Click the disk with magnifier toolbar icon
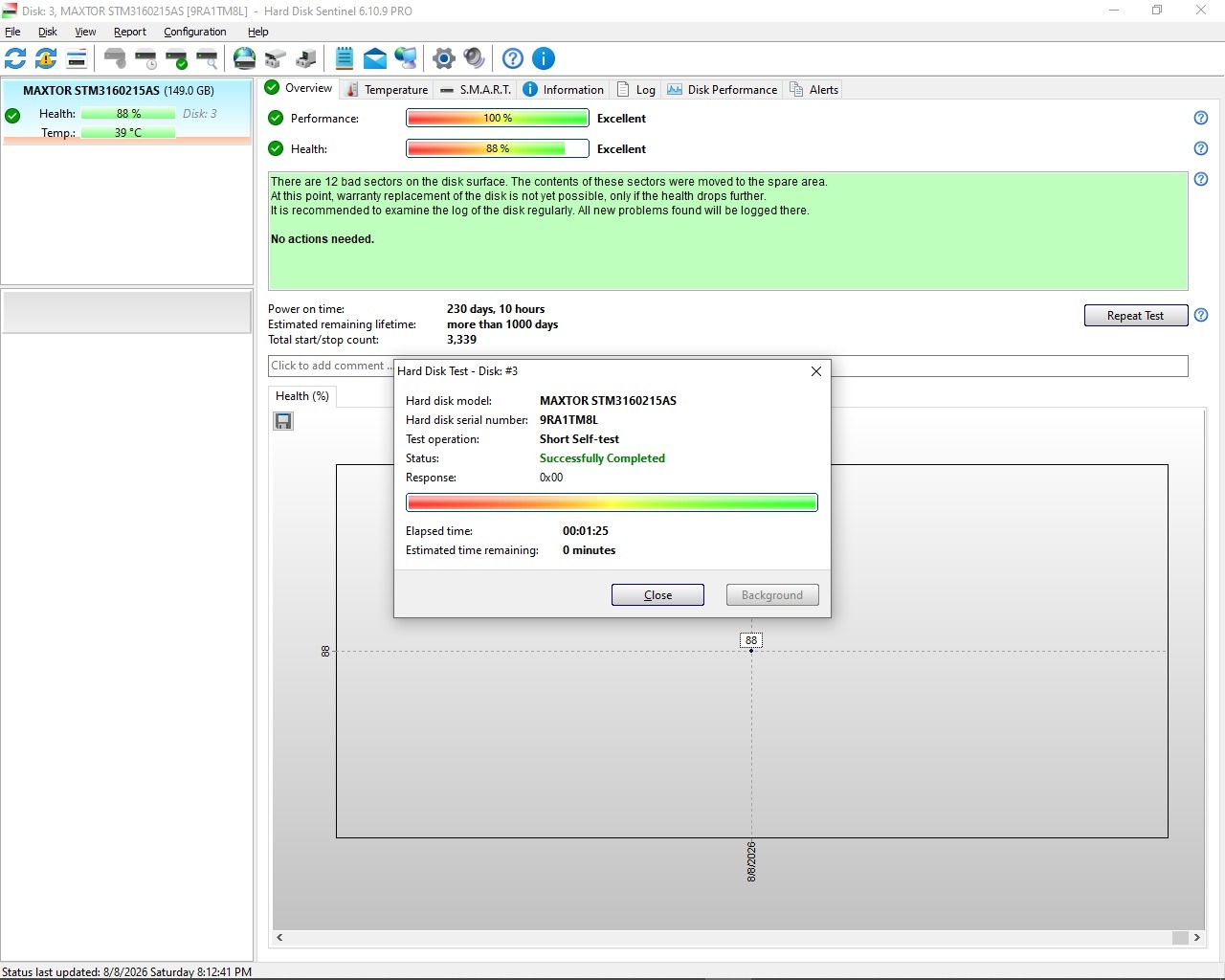 coord(207,58)
